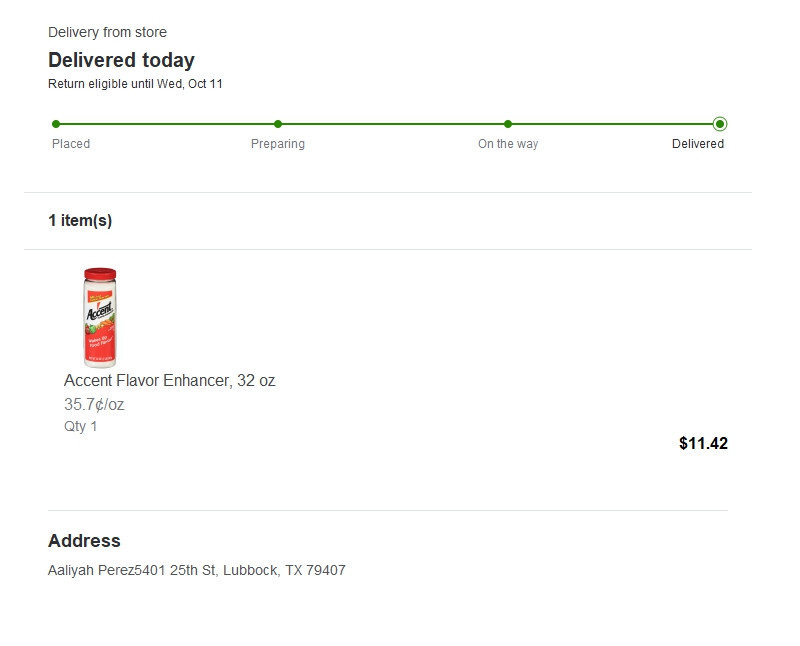Viewport: 800px width, 646px height.
Task: Click the Preparing label under the tracker
Action: click(x=278, y=144)
